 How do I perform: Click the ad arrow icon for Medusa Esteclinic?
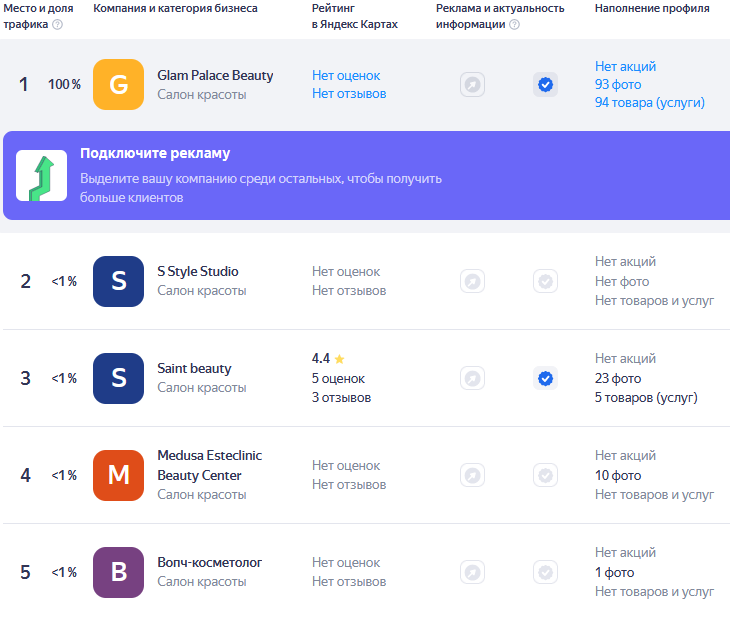coord(473,475)
